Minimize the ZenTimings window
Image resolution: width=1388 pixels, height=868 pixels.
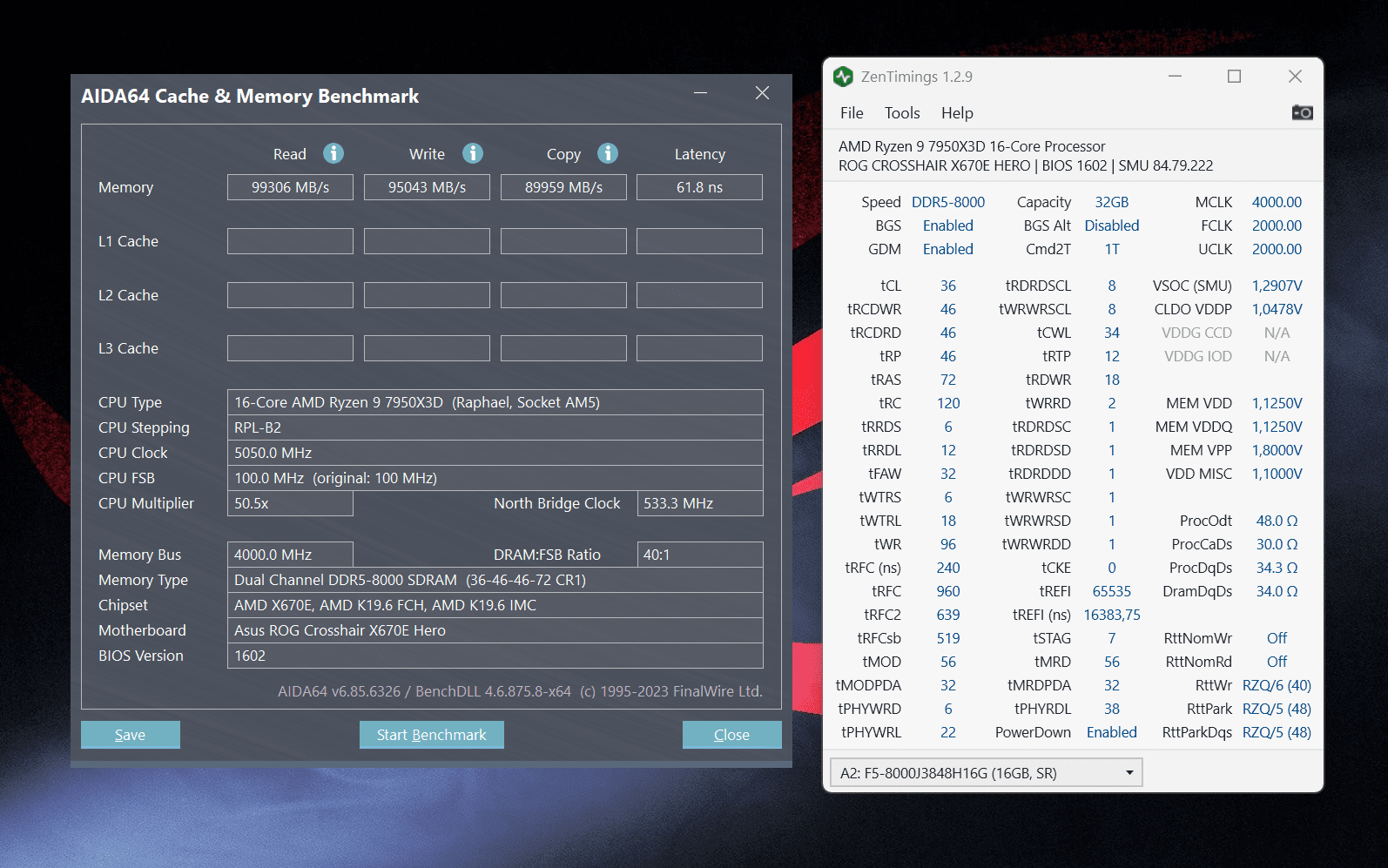pos(1175,77)
